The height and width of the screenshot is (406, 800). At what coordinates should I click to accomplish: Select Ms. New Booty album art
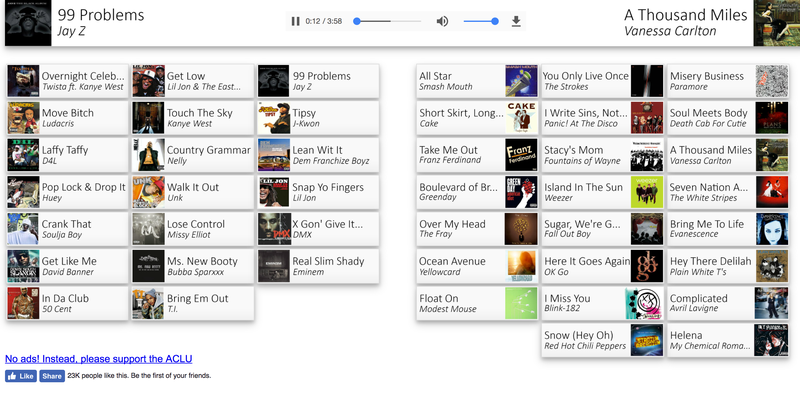click(148, 266)
